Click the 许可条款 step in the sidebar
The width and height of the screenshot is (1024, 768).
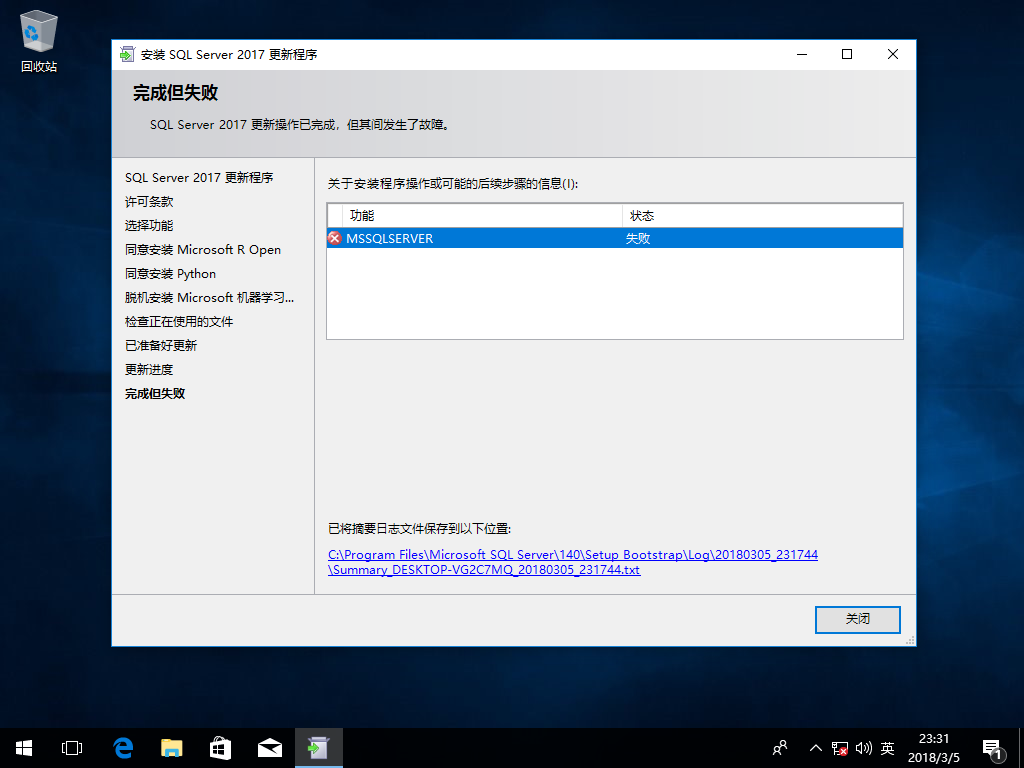point(149,202)
